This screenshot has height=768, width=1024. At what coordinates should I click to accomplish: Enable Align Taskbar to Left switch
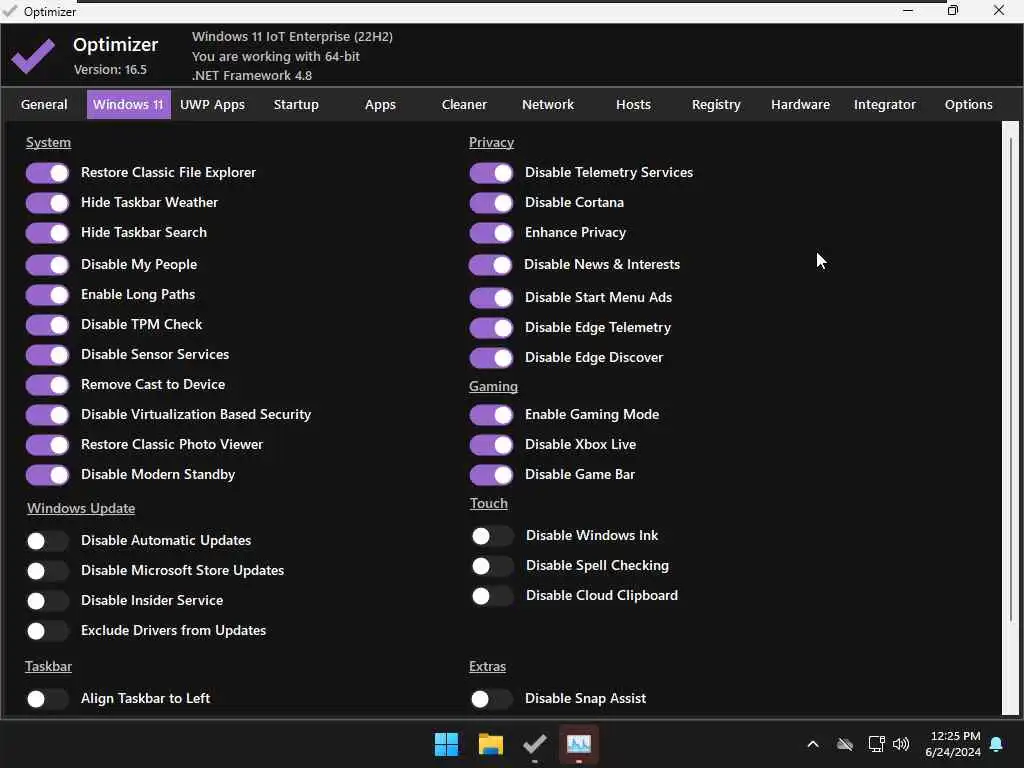pos(47,699)
